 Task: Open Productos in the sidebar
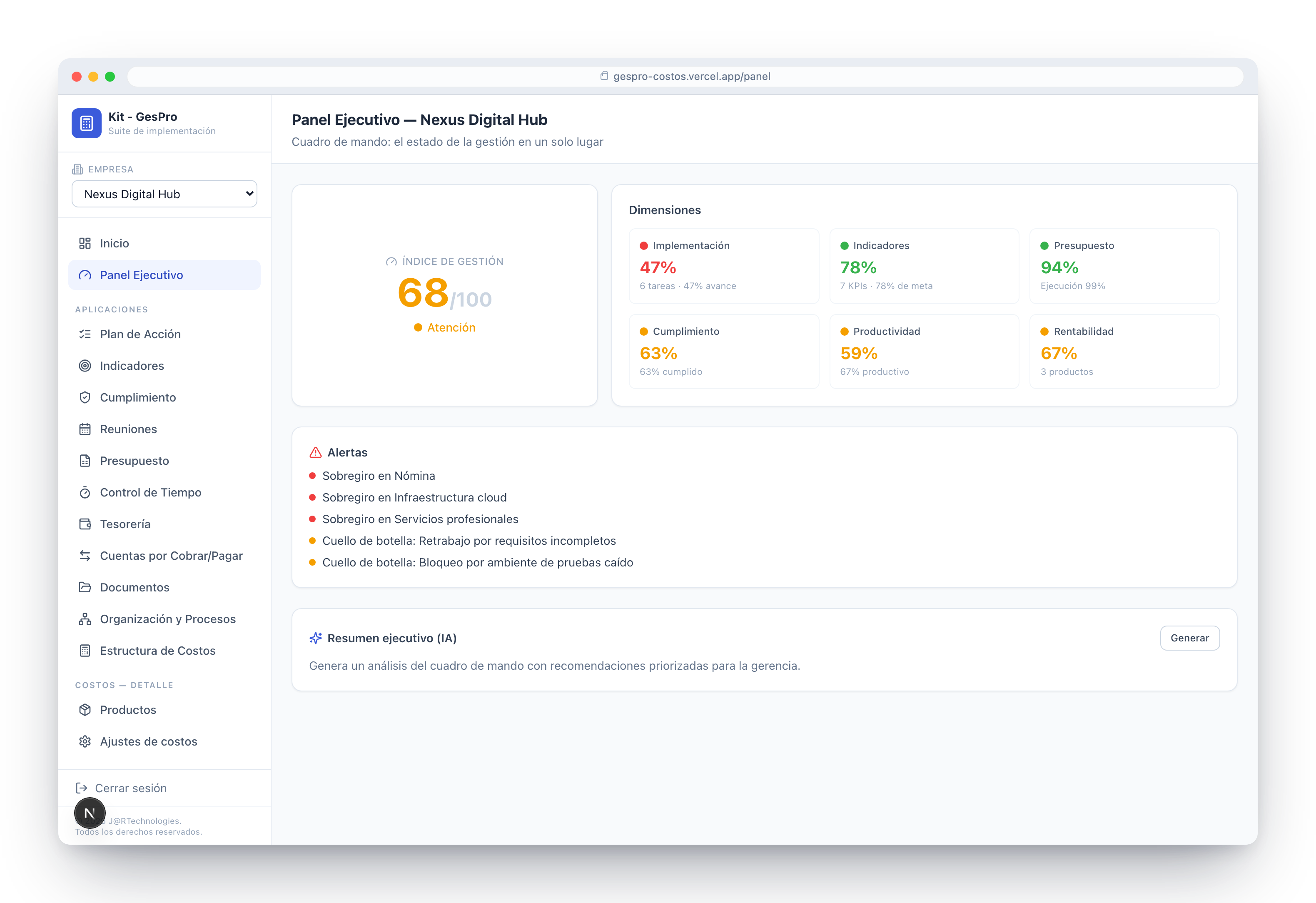164,710
